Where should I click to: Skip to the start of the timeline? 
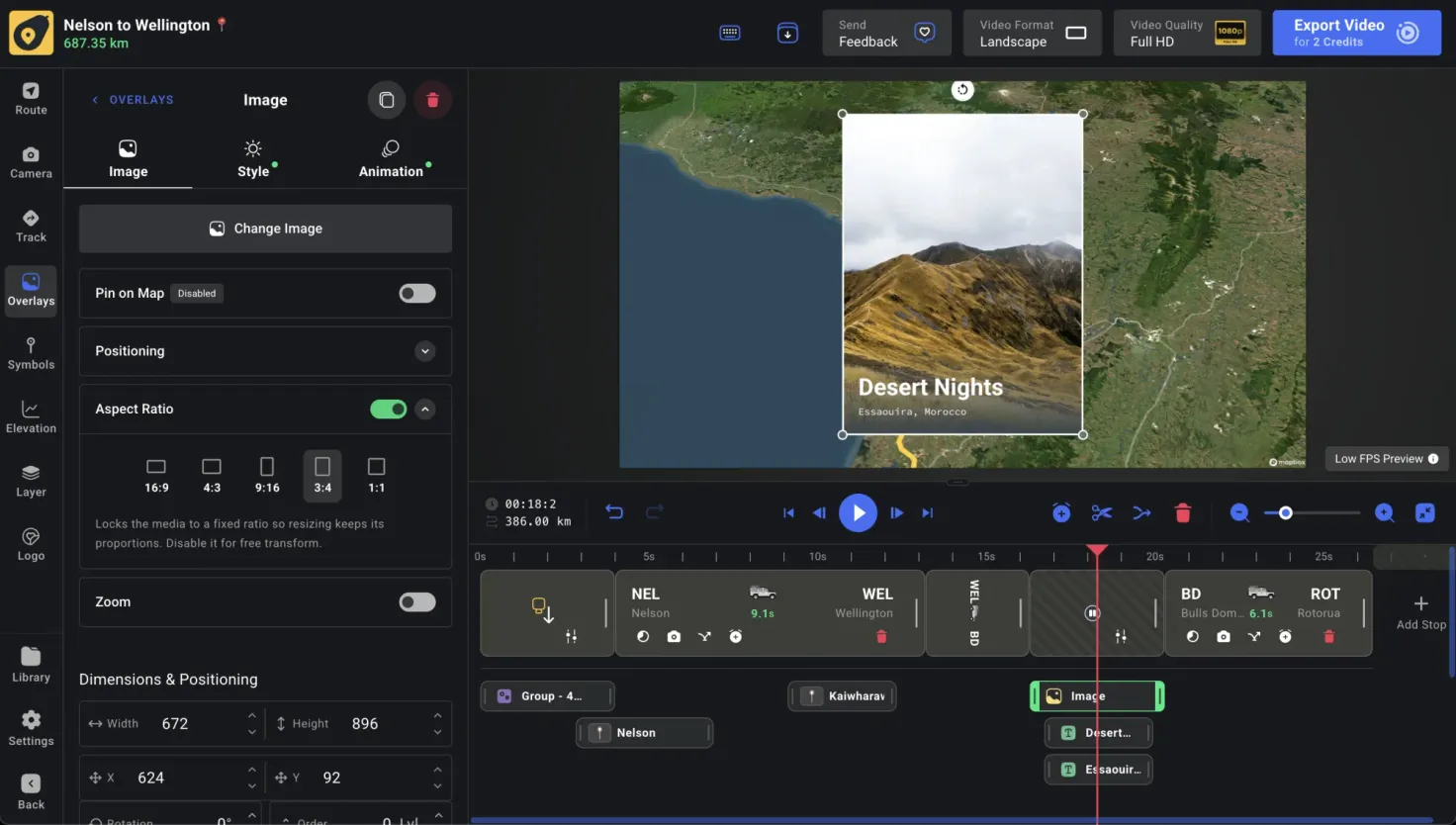(x=788, y=512)
